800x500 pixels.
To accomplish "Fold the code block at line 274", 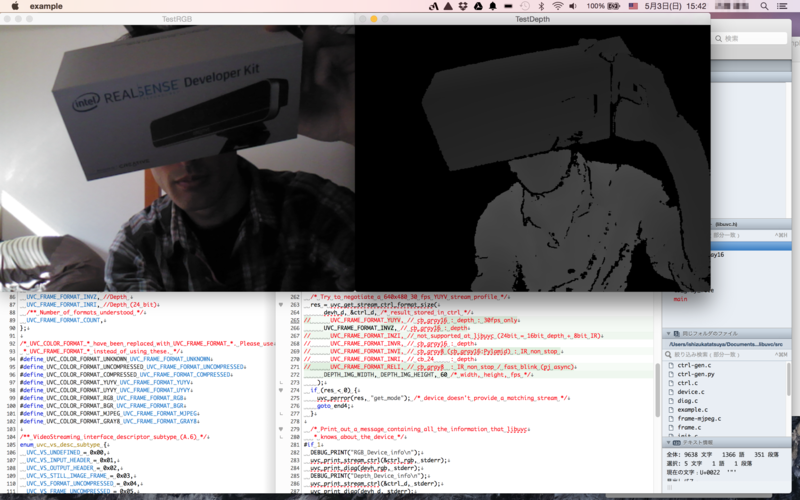I will coord(281,390).
